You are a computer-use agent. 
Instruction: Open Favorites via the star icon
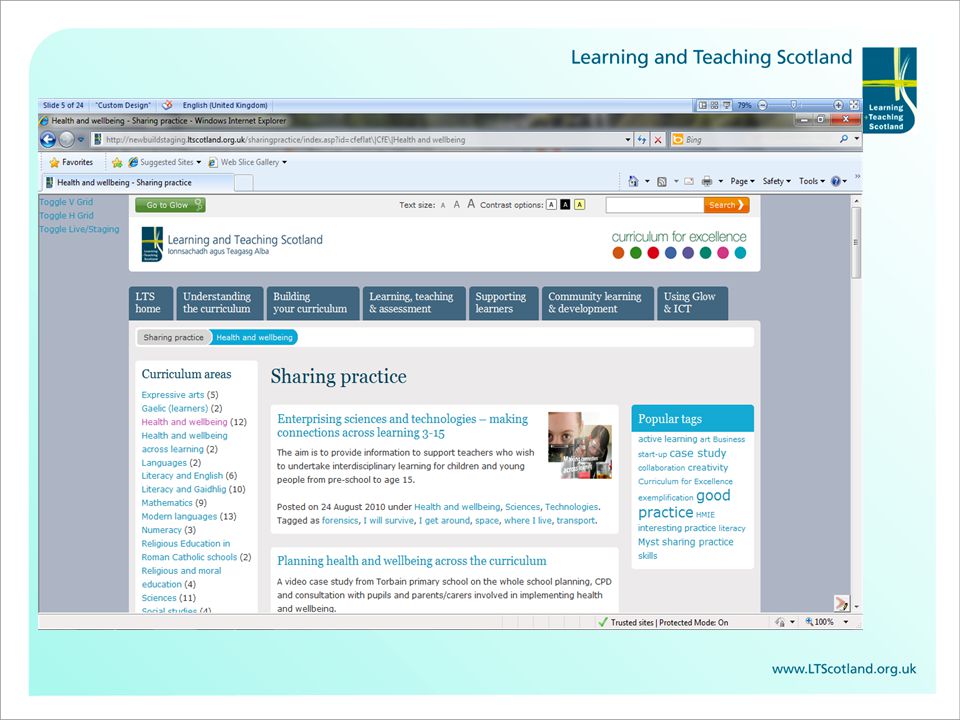(54, 162)
